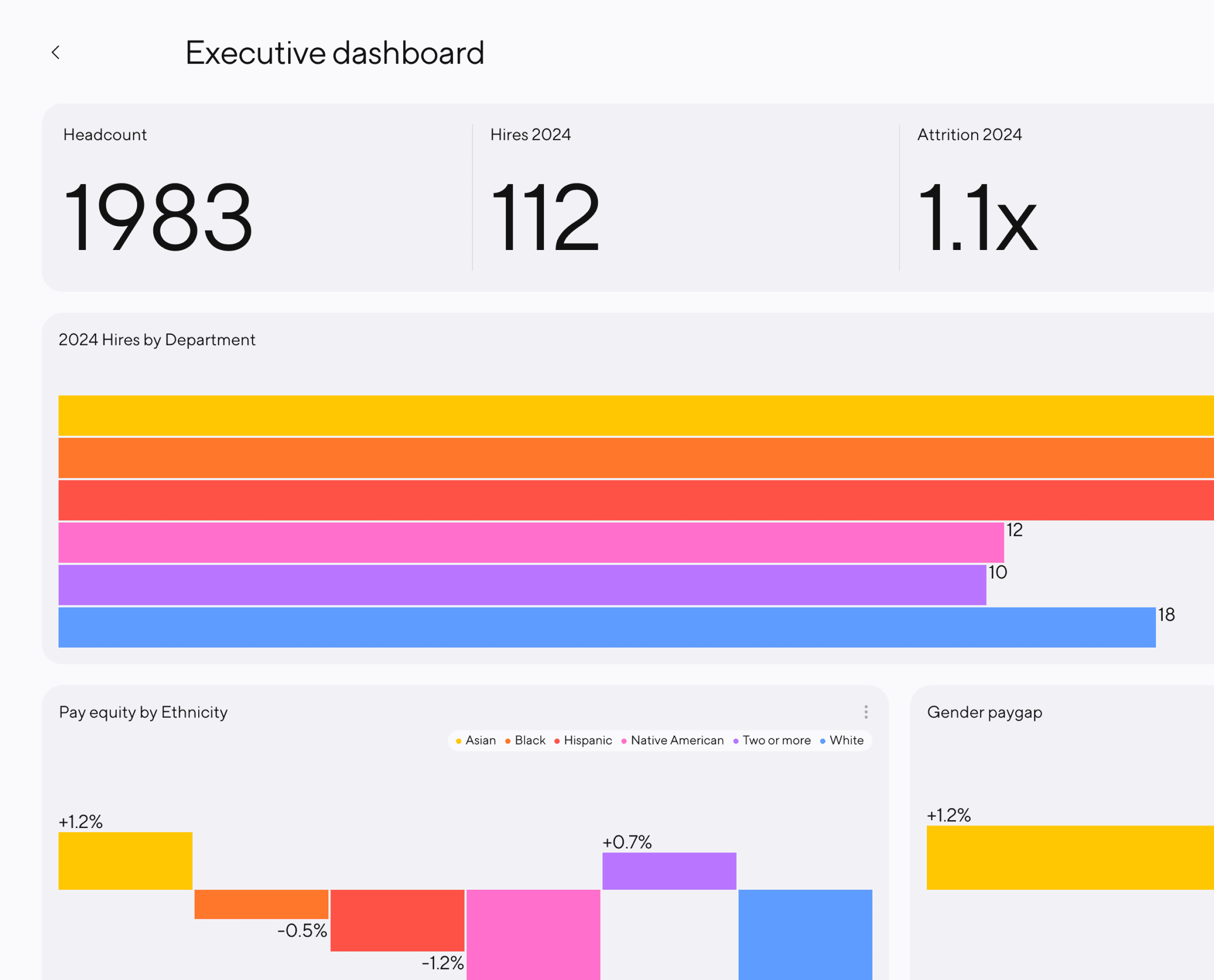Click the White legend color dot
This screenshot has height=980, width=1214.
click(823, 740)
